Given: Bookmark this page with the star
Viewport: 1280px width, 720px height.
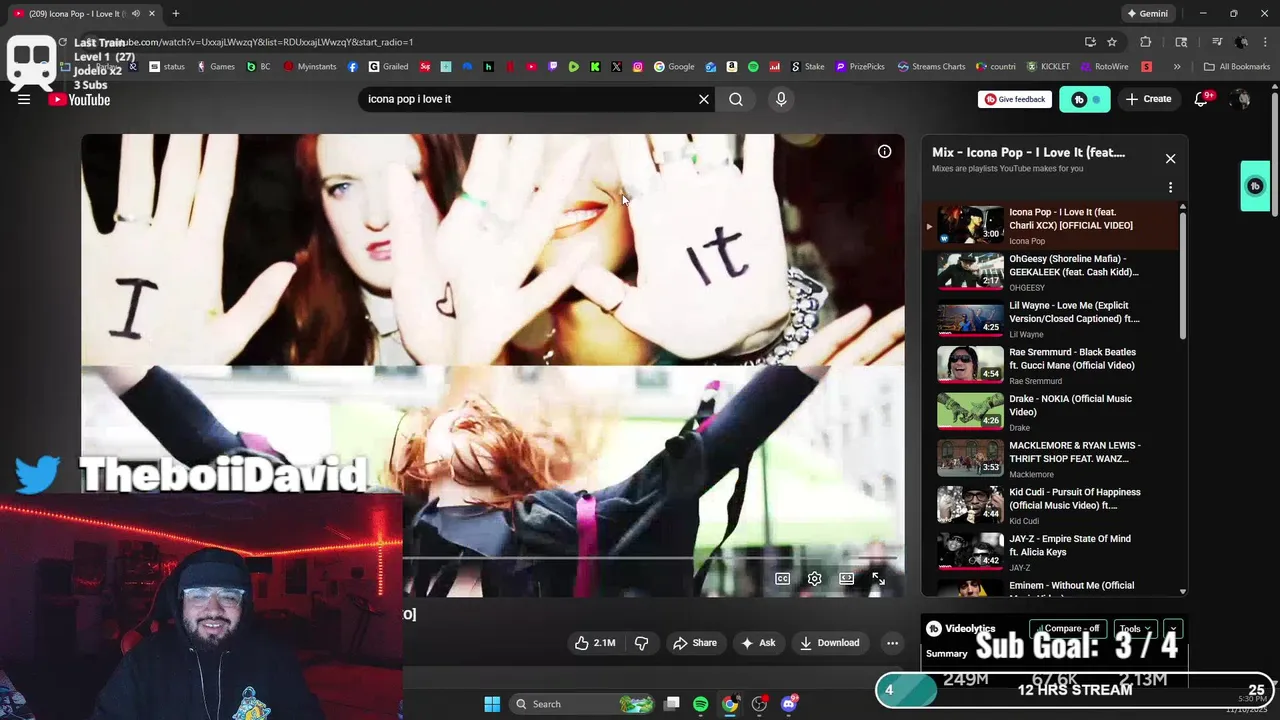Looking at the screenshot, I should tap(1112, 42).
